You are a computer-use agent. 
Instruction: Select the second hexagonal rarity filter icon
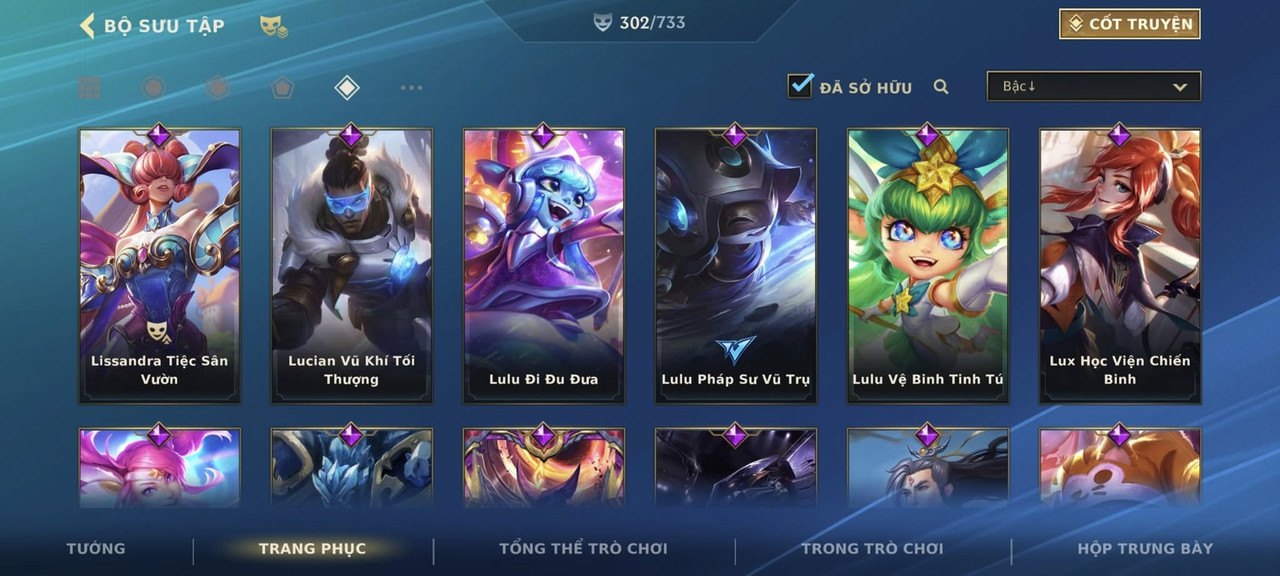217,88
